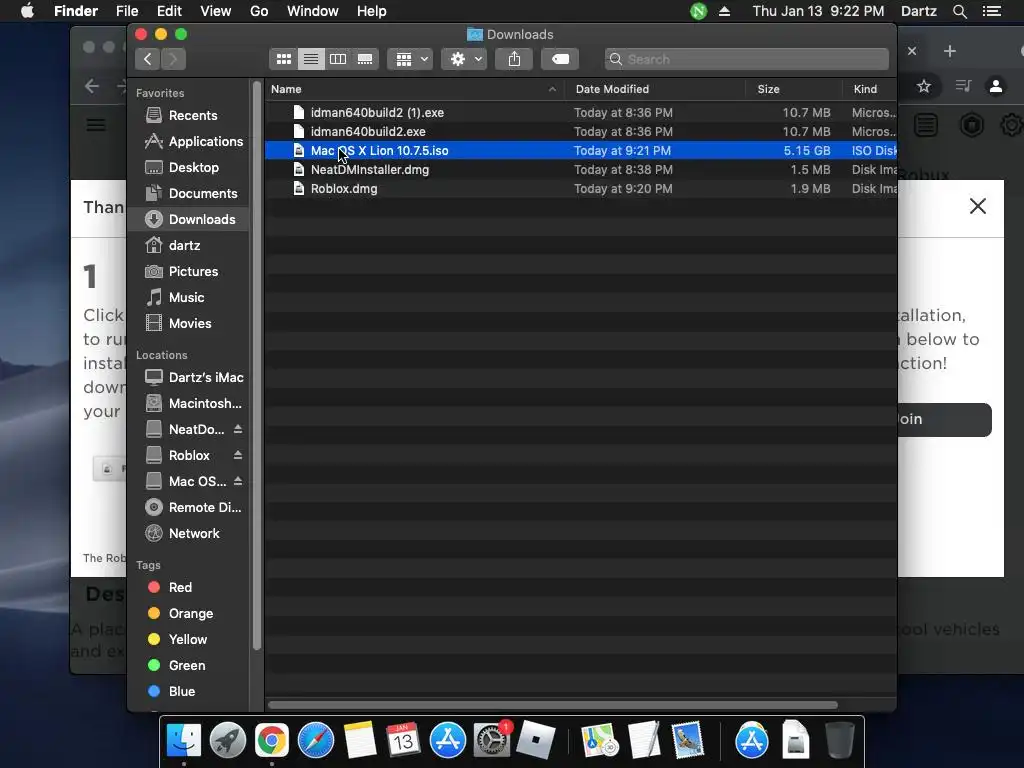Select Mac OS X Lion 10.7.5.iso file

581,150
